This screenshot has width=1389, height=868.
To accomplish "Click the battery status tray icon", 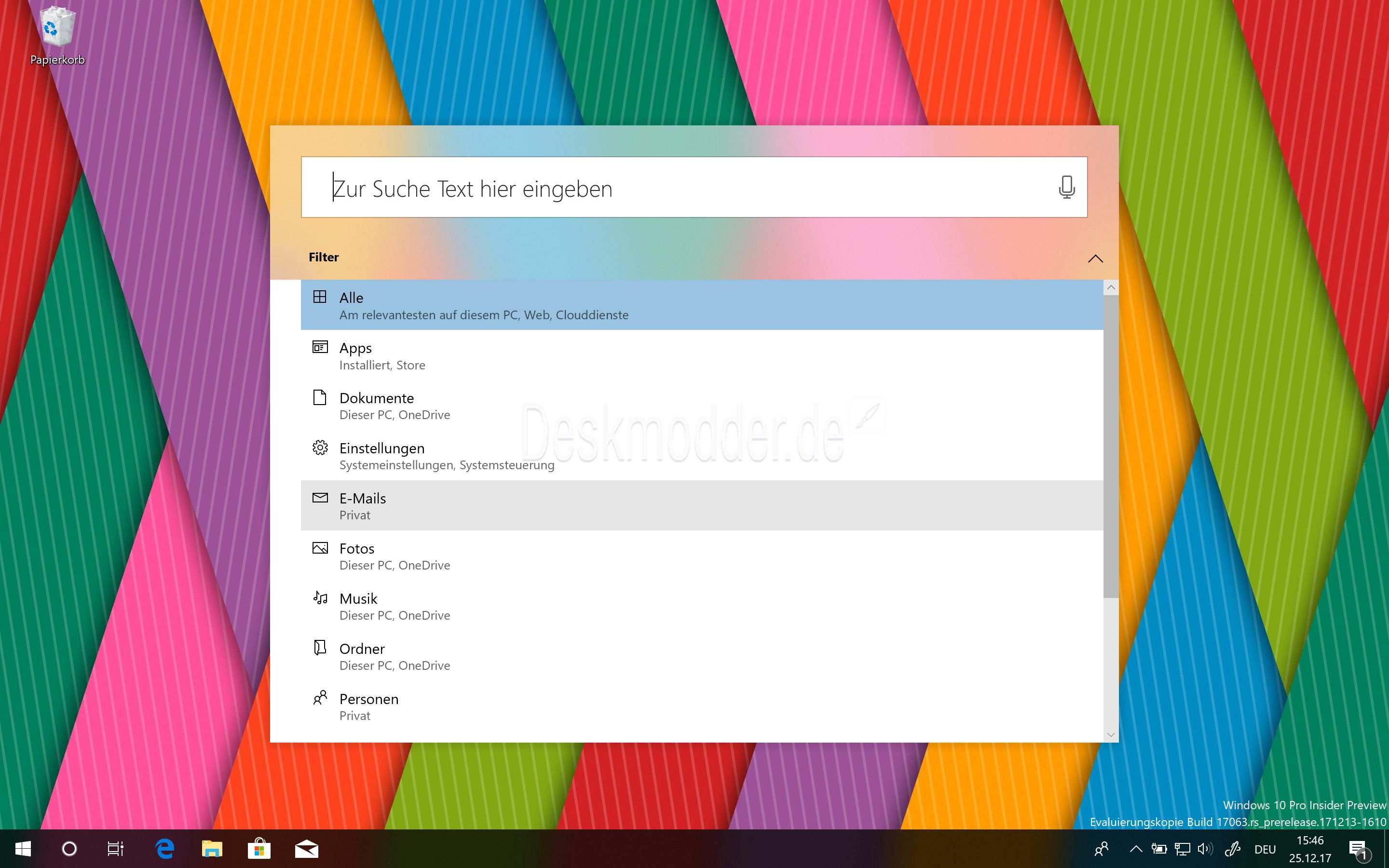I will tap(1159, 849).
